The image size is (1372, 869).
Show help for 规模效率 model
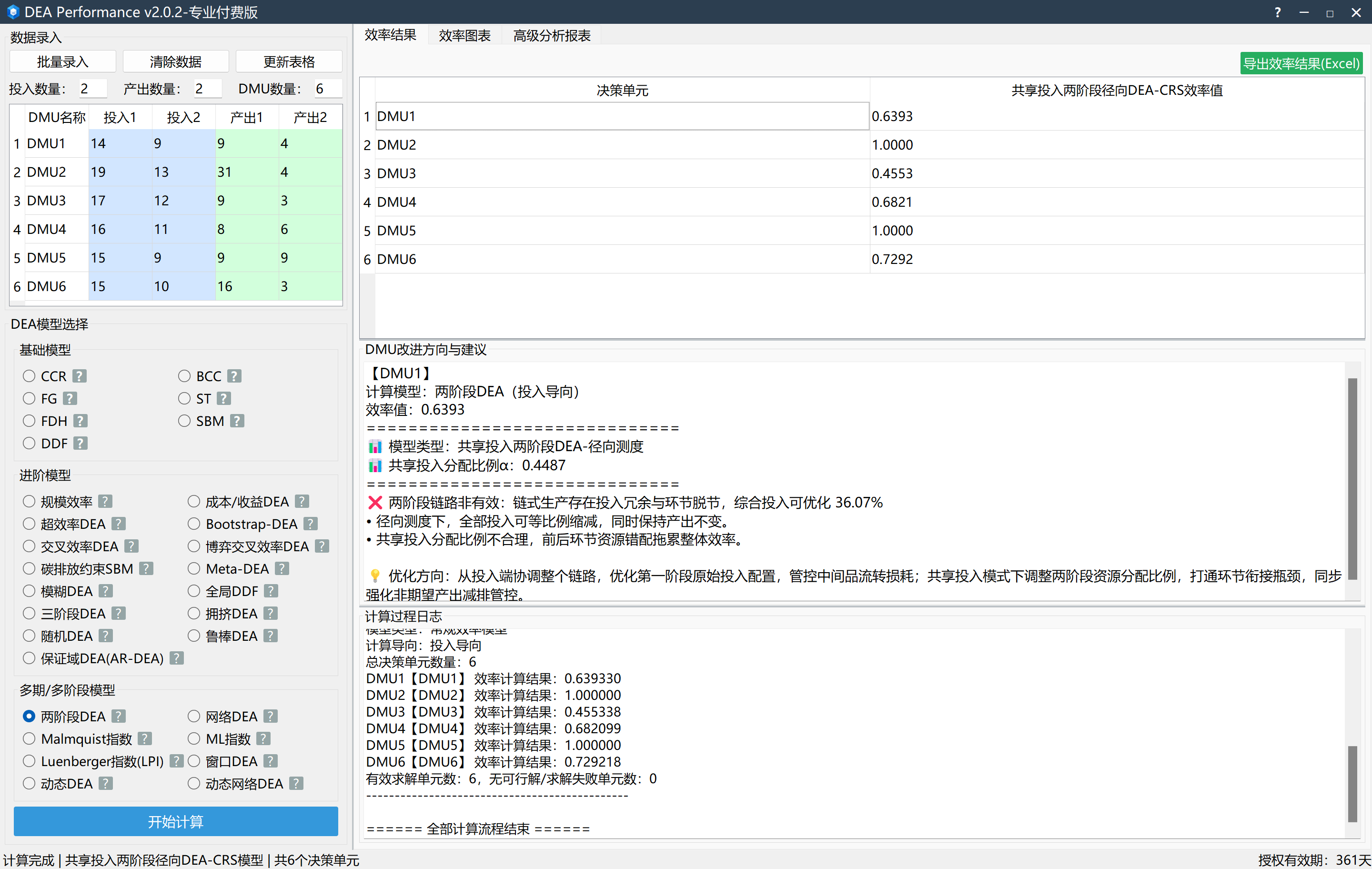click(105, 502)
